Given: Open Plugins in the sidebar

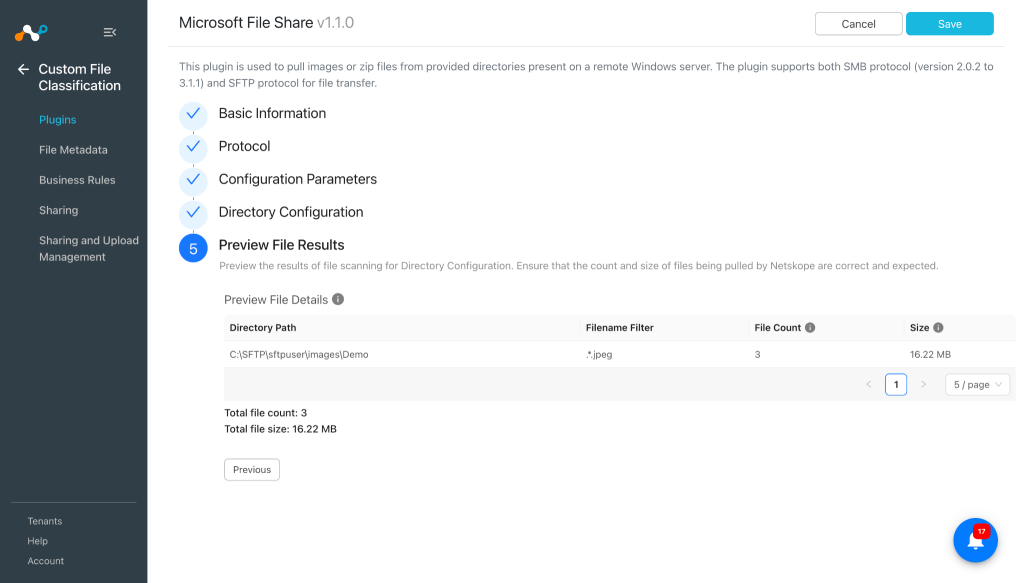Looking at the screenshot, I should (57, 119).
